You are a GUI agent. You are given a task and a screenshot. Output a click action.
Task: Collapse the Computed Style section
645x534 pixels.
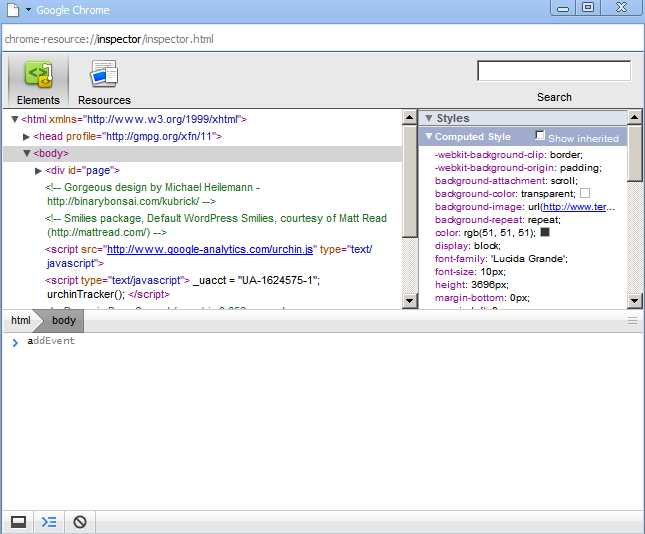(x=429, y=136)
